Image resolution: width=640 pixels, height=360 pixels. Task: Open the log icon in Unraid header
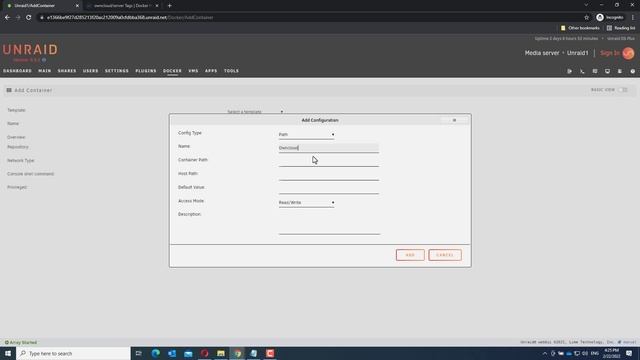[620, 71]
